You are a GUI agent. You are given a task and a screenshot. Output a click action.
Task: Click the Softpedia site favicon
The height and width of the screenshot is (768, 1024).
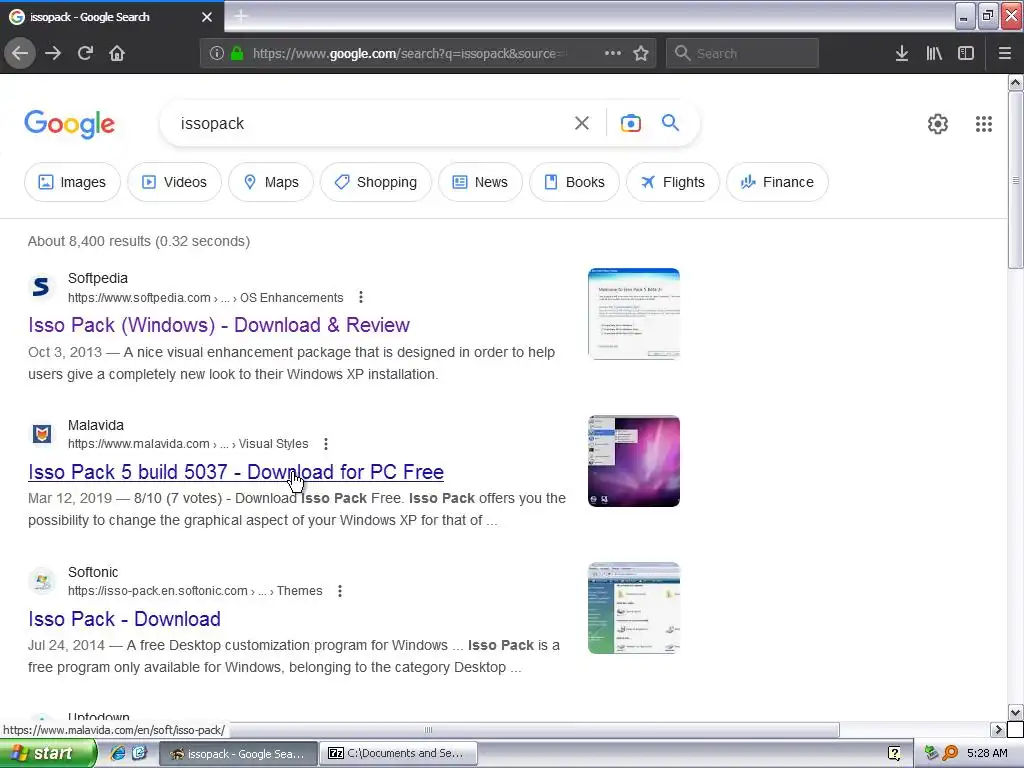(x=41, y=287)
